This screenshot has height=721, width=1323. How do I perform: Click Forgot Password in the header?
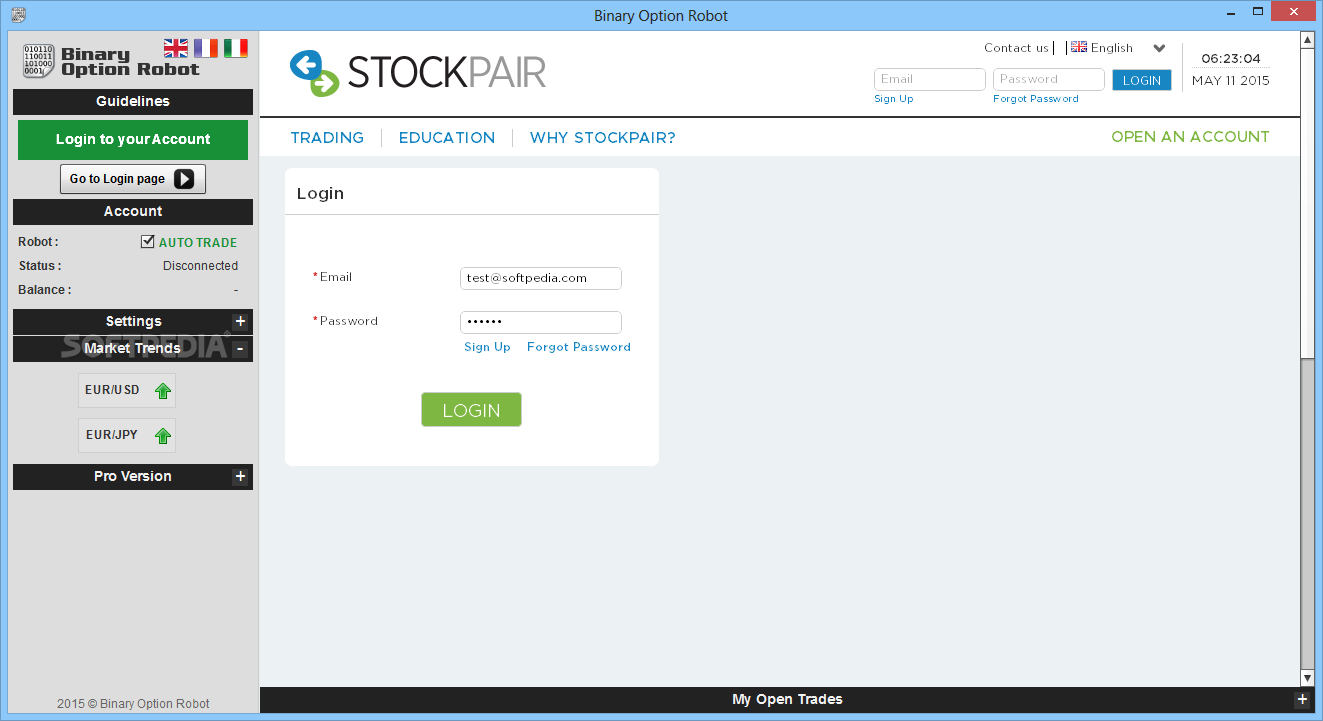click(x=1036, y=99)
